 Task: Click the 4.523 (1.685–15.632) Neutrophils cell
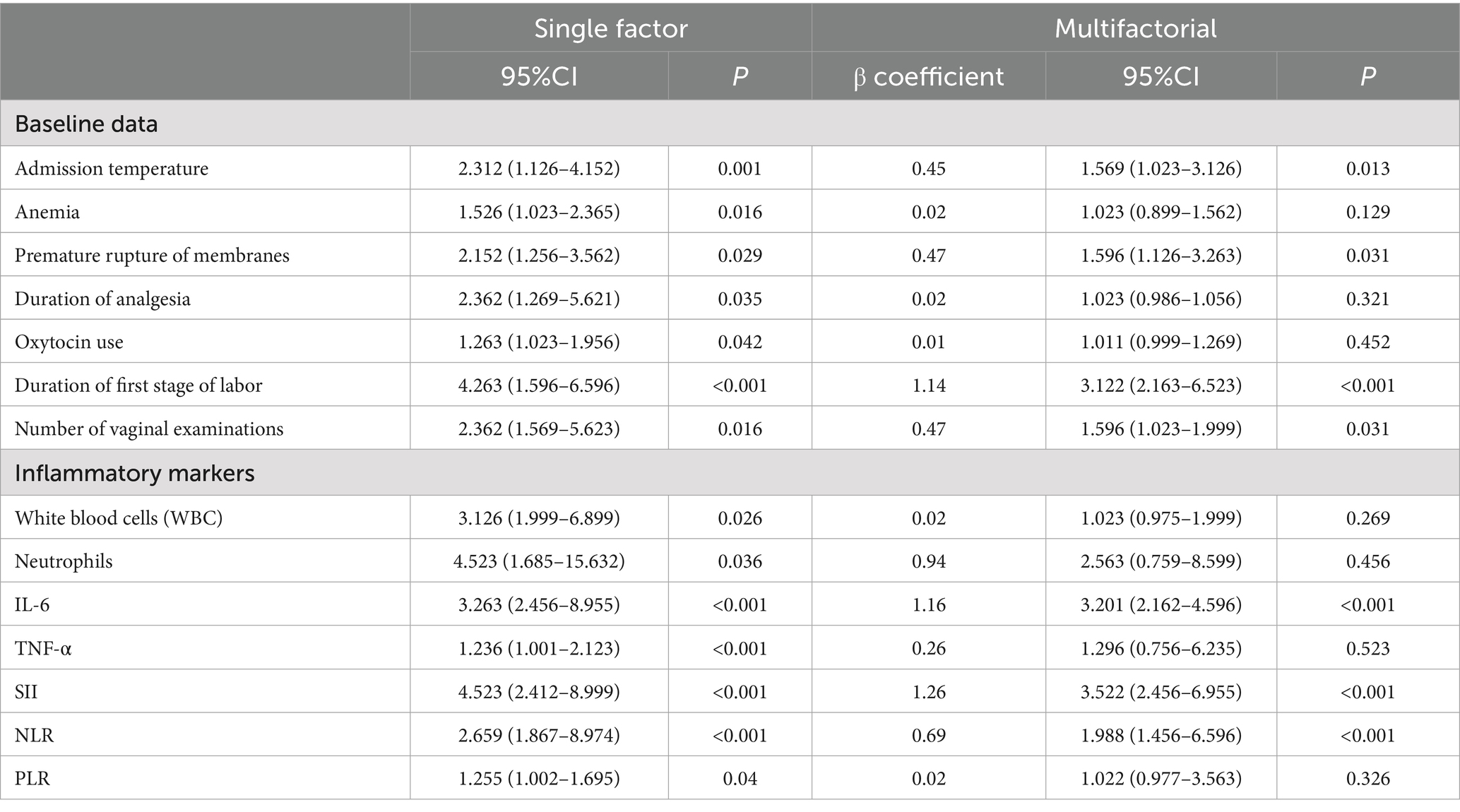539,561
